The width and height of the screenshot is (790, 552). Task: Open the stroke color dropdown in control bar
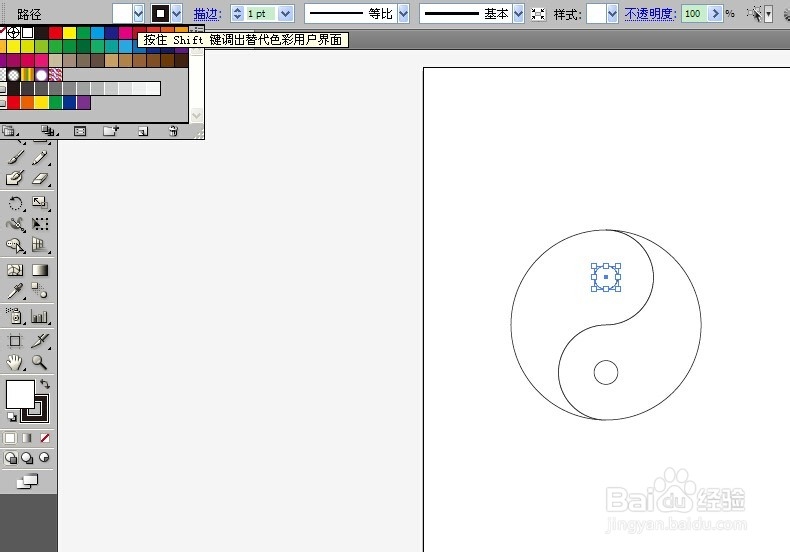pyautogui.click(x=176, y=14)
